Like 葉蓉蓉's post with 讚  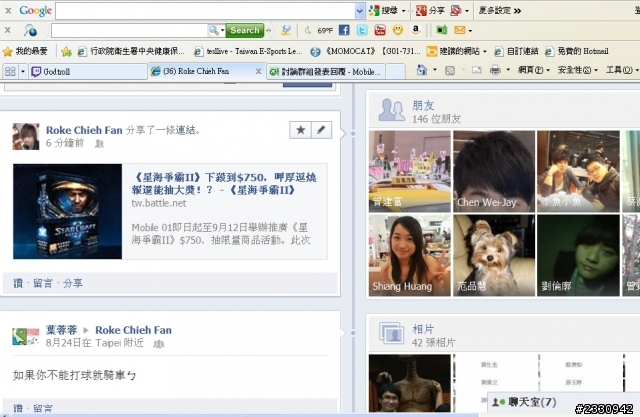(18, 408)
